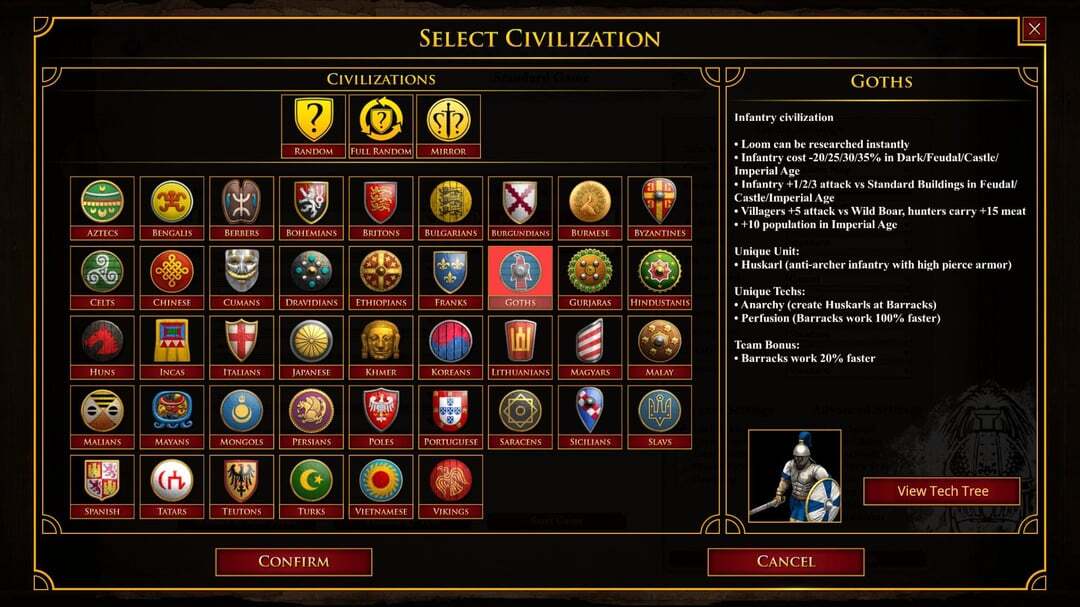This screenshot has height=607, width=1080.
Task: Click the Huskarl unit portrait thumbnail
Action: click(x=795, y=476)
